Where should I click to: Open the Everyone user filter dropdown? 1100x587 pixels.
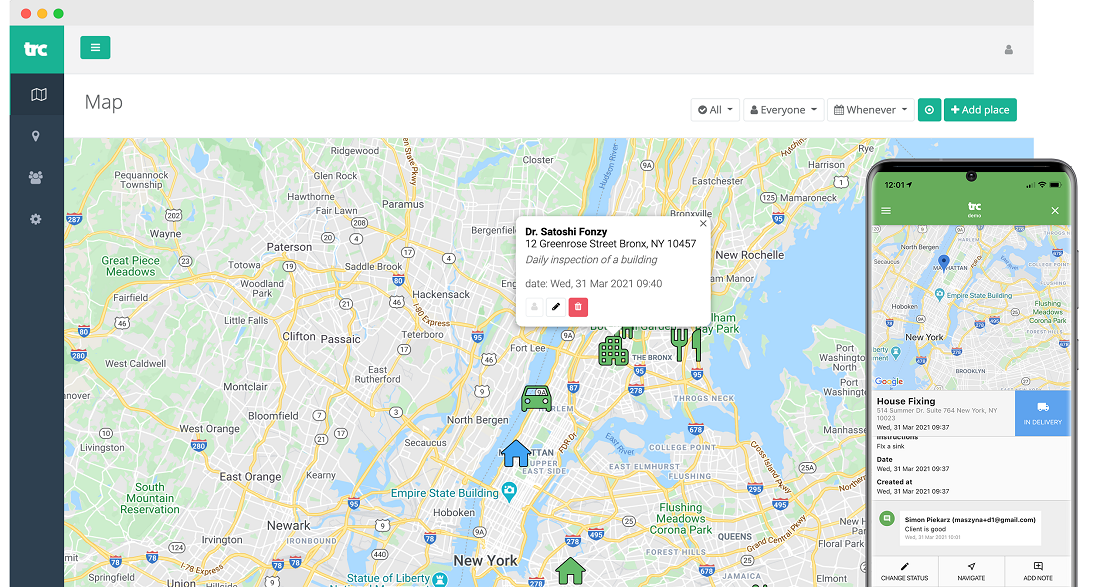click(x=783, y=109)
